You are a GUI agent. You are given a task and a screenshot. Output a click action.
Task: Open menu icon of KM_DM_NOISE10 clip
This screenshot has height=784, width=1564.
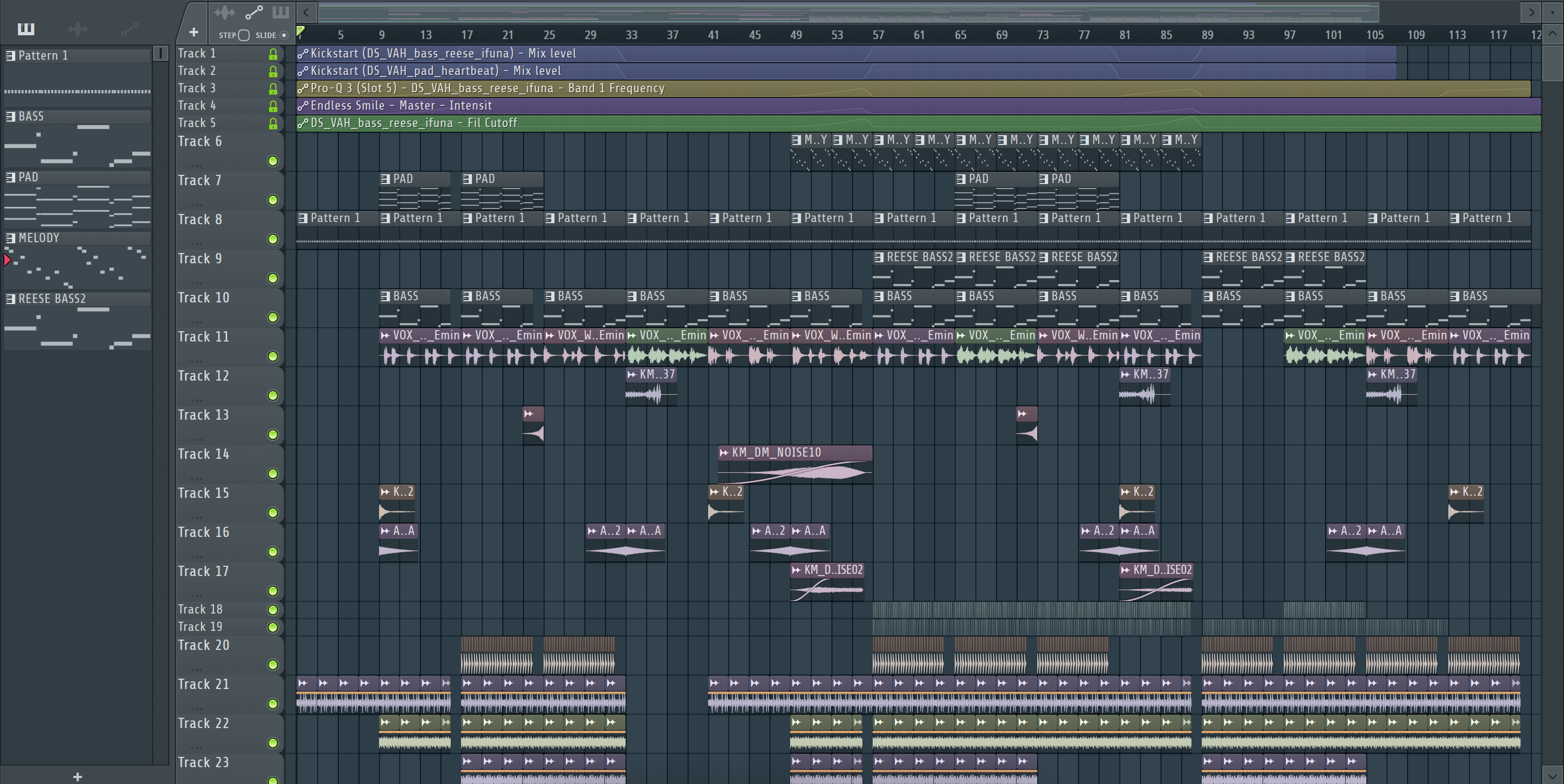tap(724, 453)
